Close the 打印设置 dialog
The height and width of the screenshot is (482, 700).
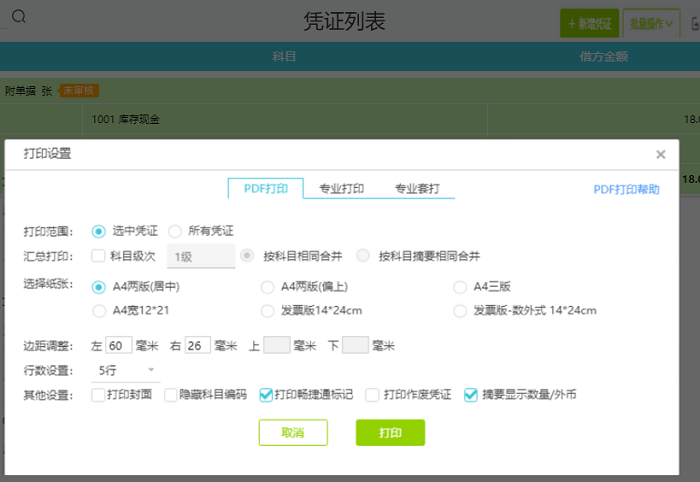pyautogui.click(x=660, y=154)
